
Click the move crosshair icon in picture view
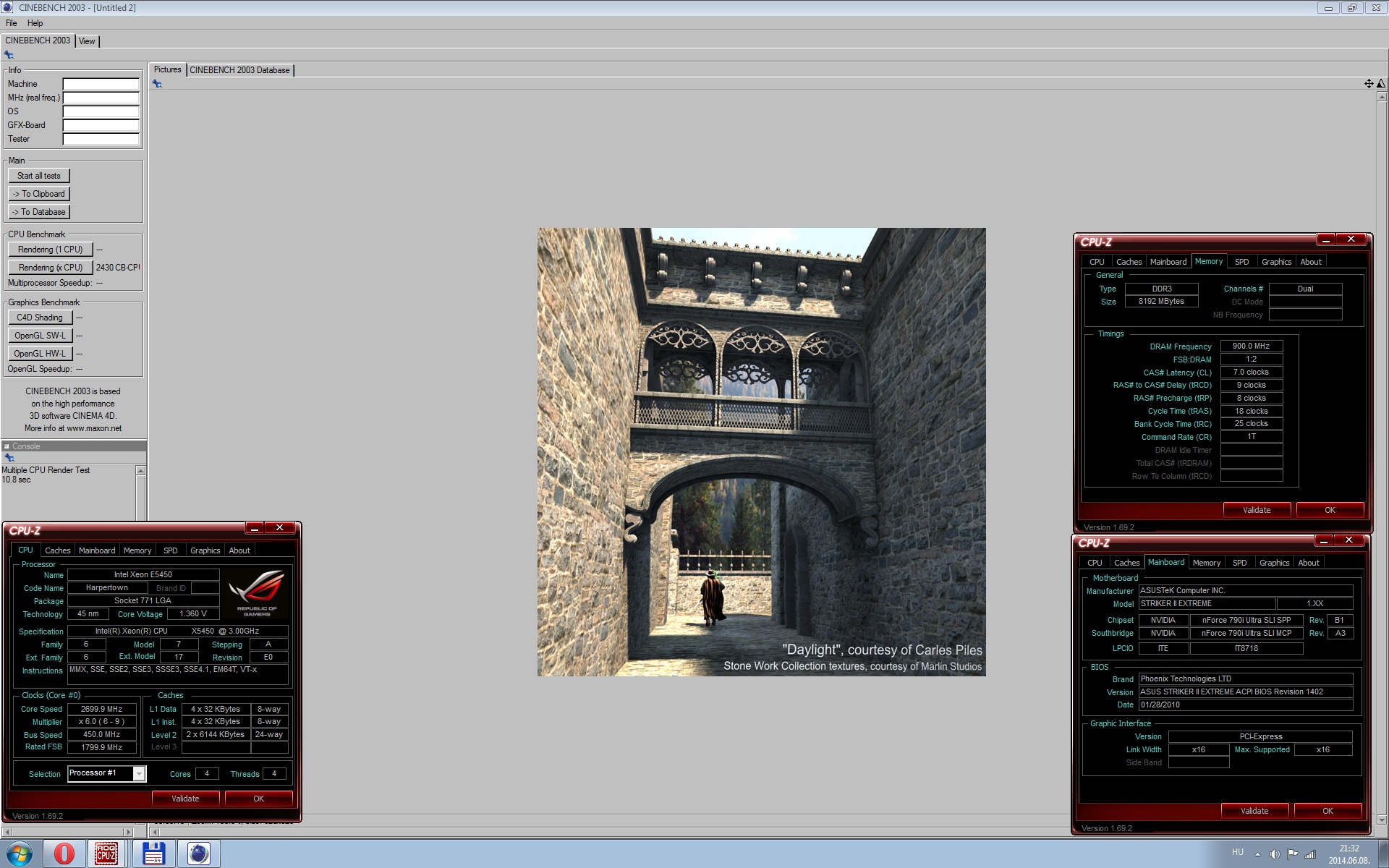click(1369, 84)
